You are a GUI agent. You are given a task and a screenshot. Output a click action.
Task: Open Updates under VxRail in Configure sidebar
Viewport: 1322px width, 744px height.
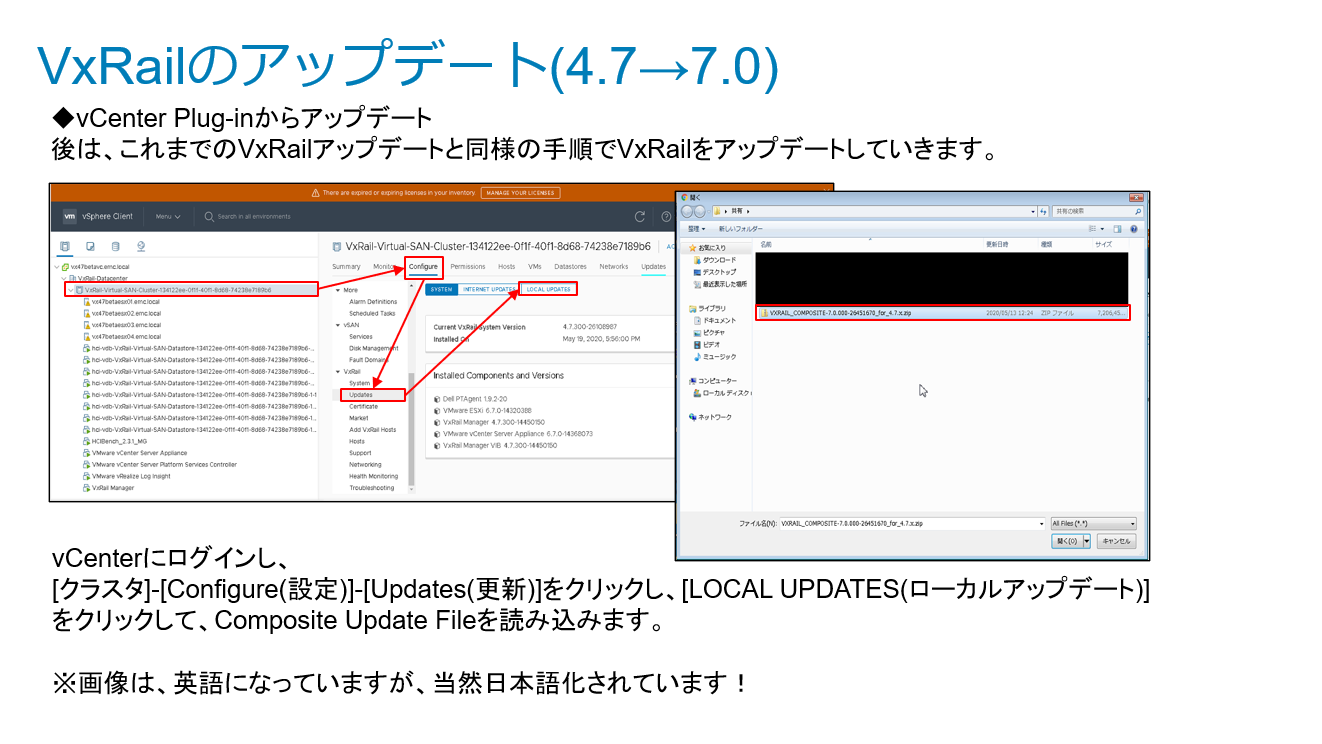coord(361,395)
